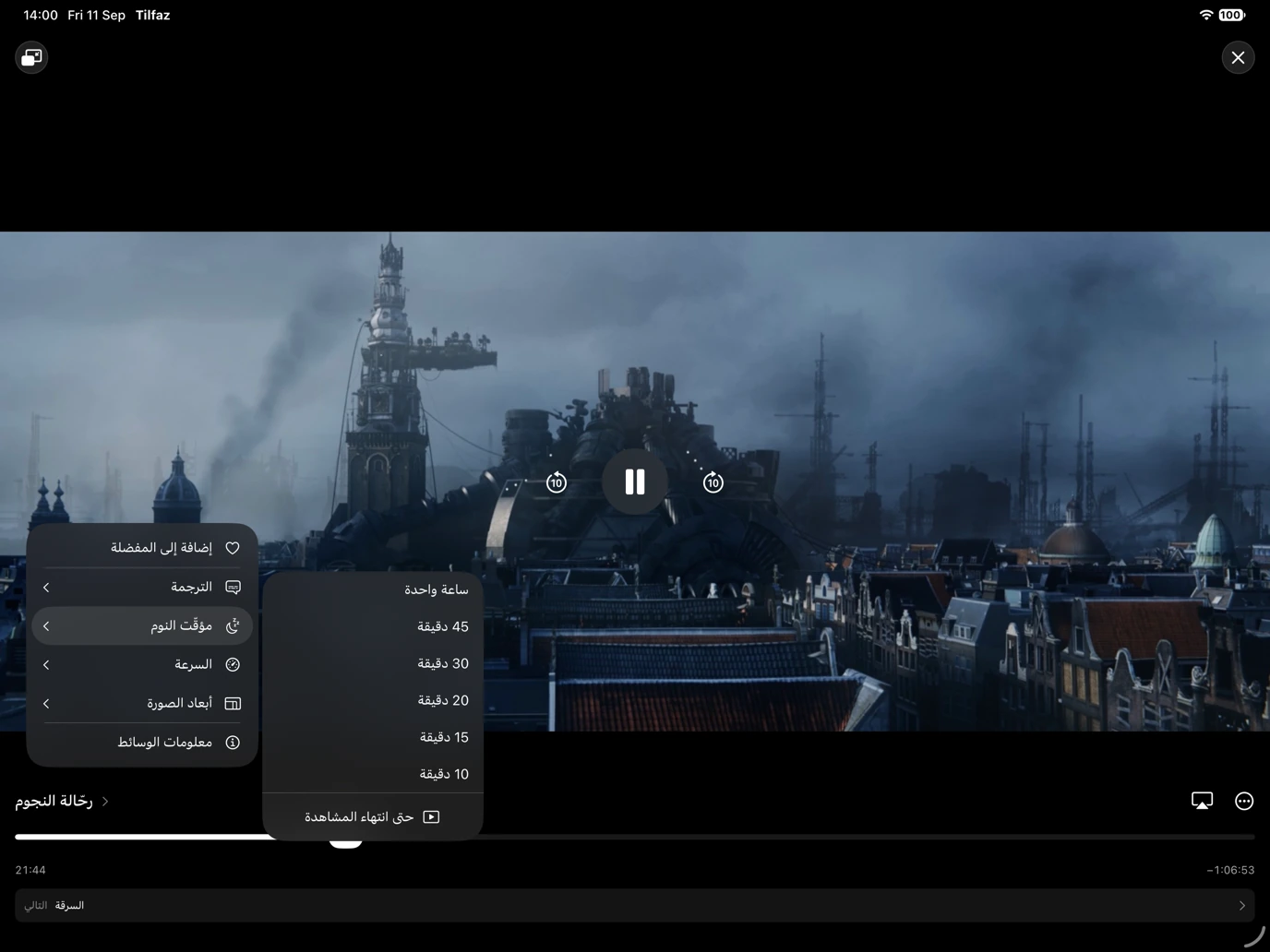Set sleep timer to 30 دقيقة
Screen dimensions: 1270x952
[x=373, y=663]
